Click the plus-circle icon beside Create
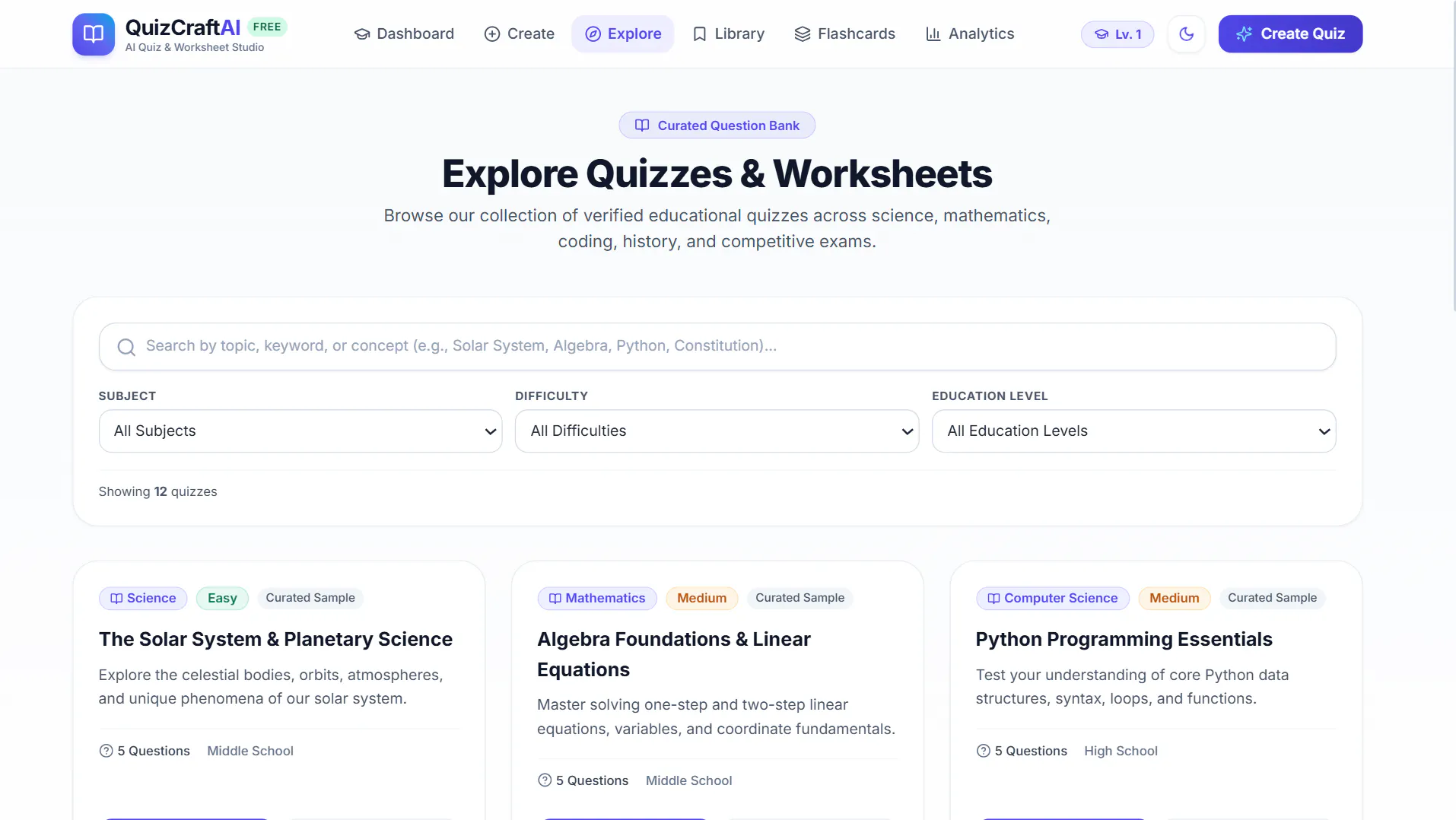1456x820 pixels. pyautogui.click(x=492, y=34)
